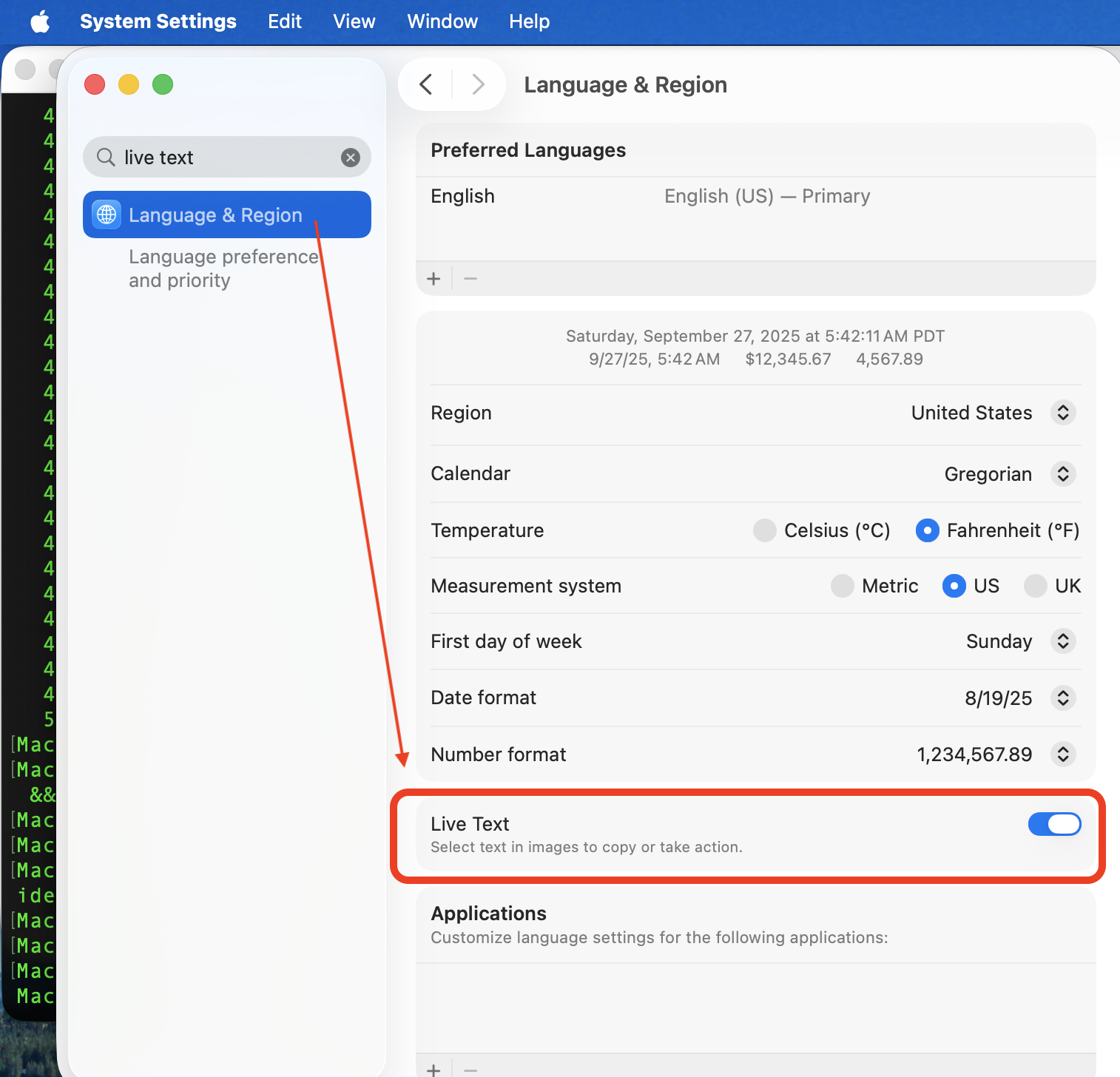Toggle the Live Text switch
Screen dimensions: 1120x1077
(x=1055, y=824)
